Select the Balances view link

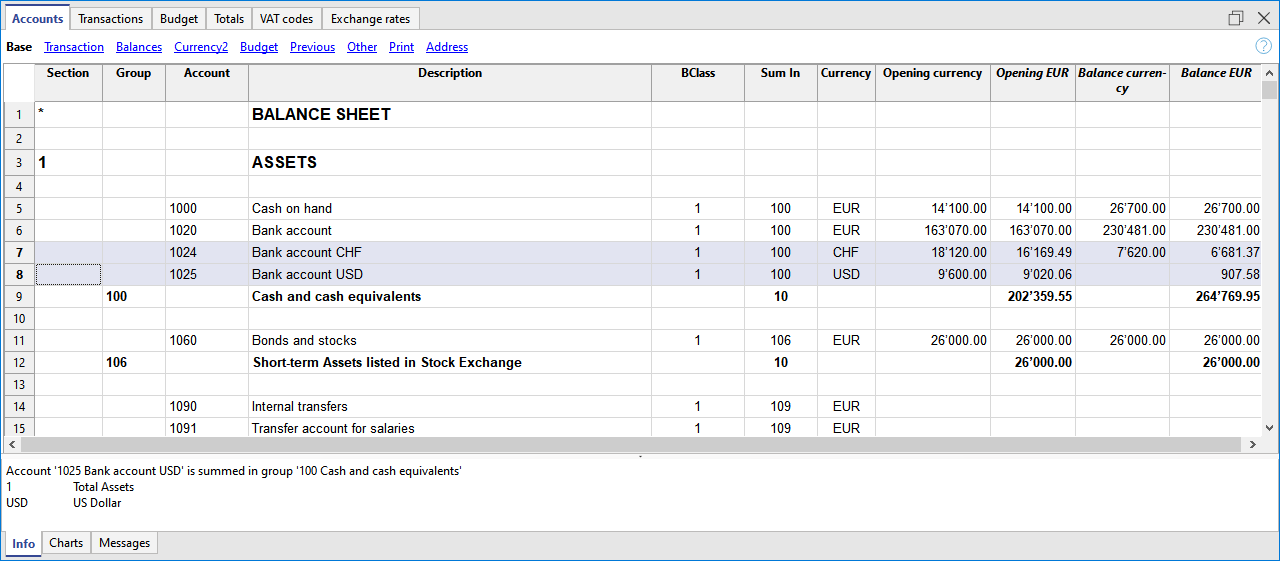click(x=139, y=47)
